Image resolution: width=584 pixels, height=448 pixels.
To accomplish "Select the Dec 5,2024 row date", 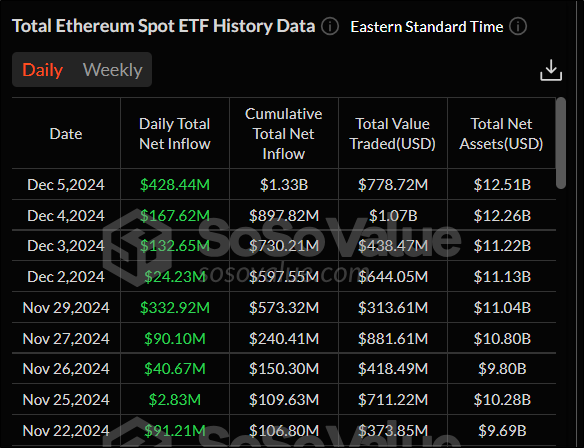I will tap(66, 185).
